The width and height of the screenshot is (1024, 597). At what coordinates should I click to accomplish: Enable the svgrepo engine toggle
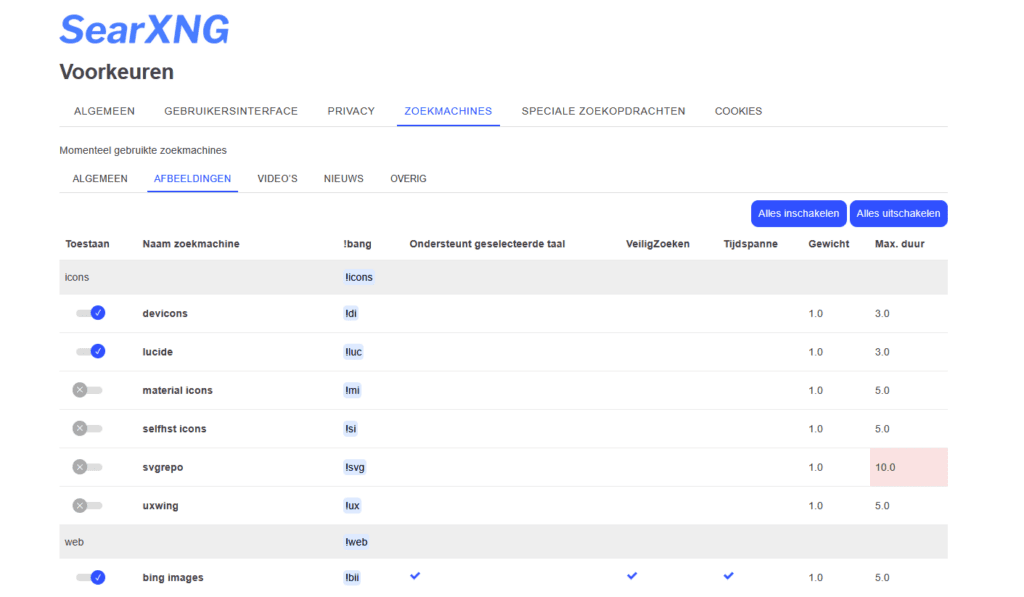point(88,467)
